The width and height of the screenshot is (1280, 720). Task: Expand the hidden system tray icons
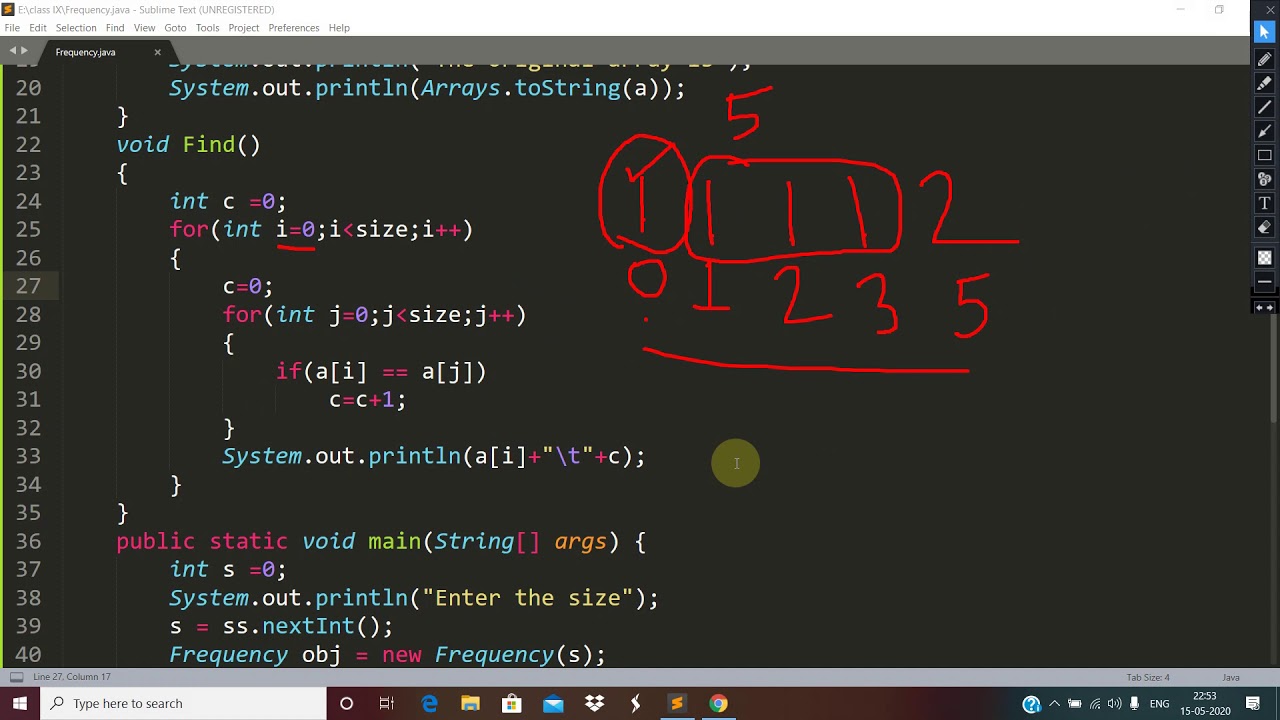[1054, 703]
